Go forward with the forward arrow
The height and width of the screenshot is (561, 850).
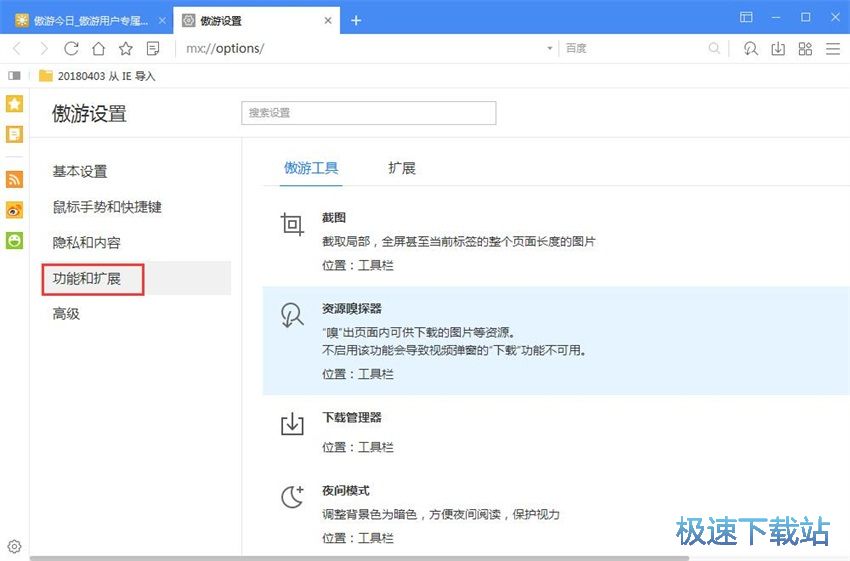click(44, 49)
